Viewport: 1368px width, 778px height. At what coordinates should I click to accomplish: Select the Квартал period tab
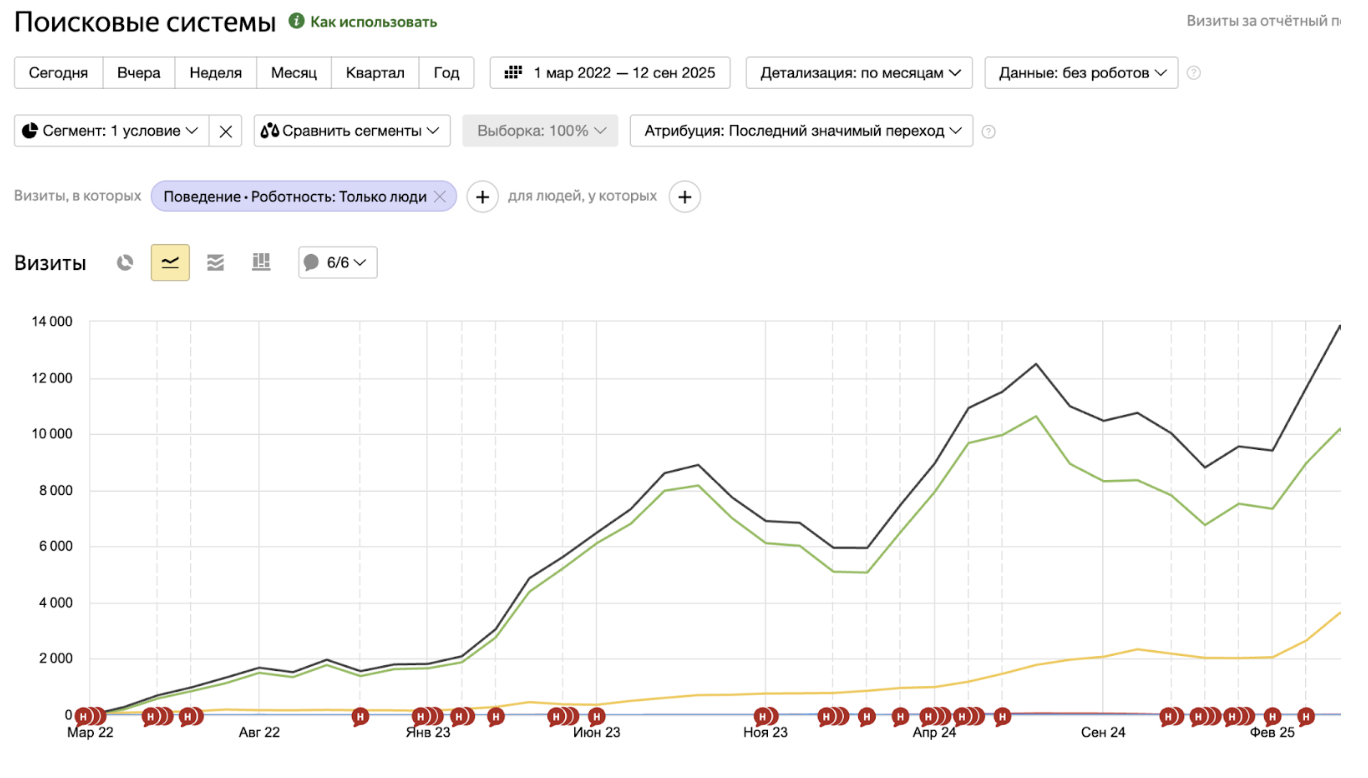375,73
